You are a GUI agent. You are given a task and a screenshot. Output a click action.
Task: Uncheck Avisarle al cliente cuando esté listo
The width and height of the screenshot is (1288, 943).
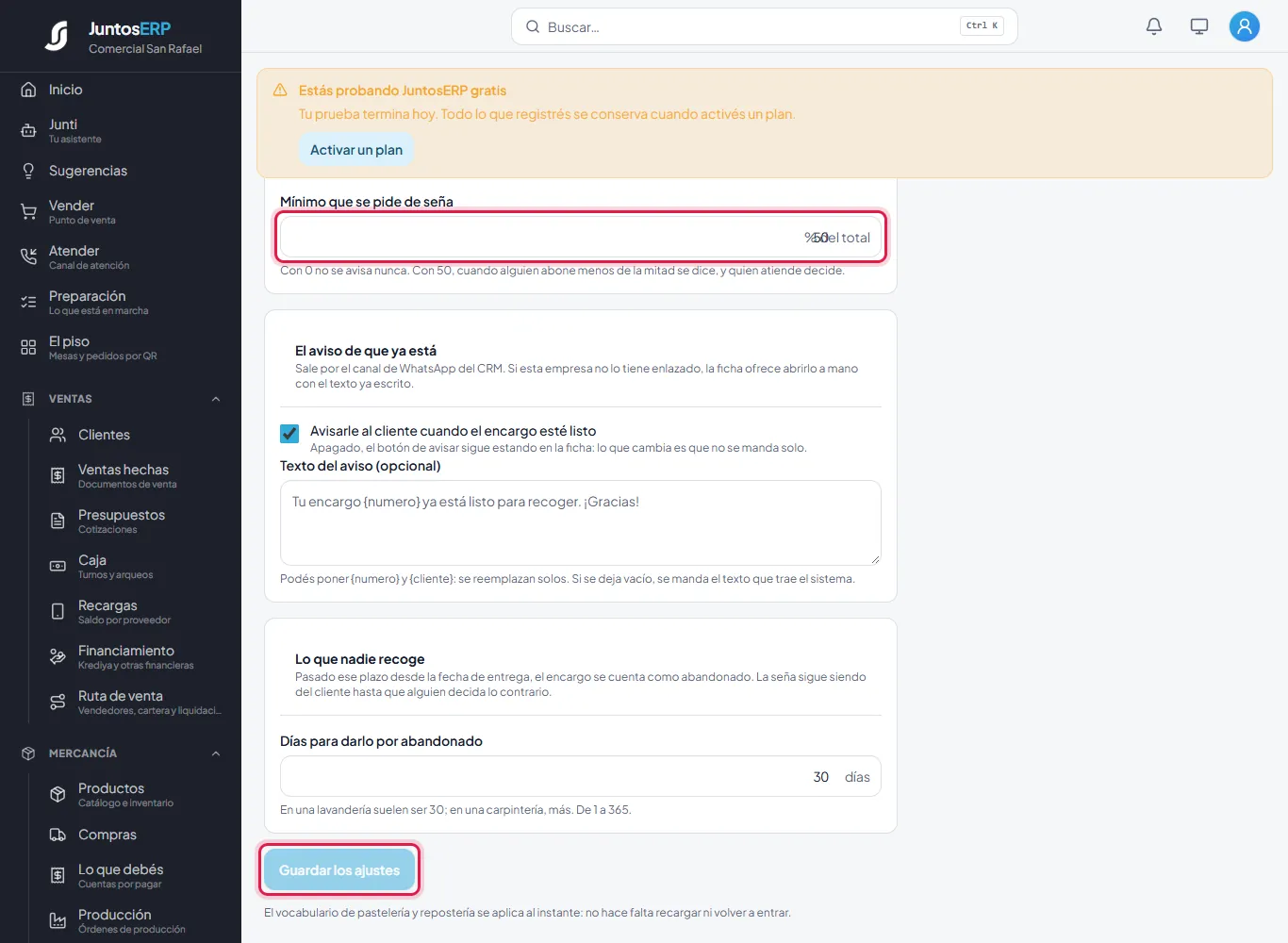[289, 433]
